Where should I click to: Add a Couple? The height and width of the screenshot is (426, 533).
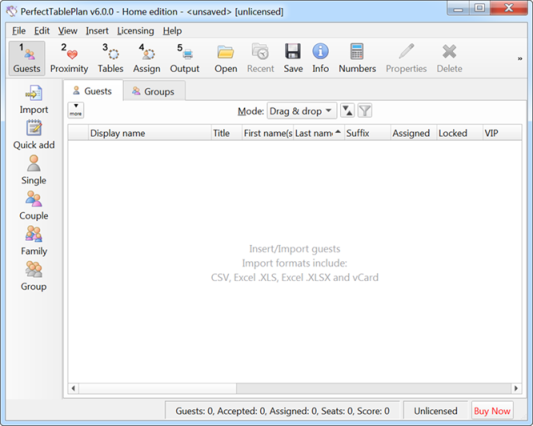34,206
